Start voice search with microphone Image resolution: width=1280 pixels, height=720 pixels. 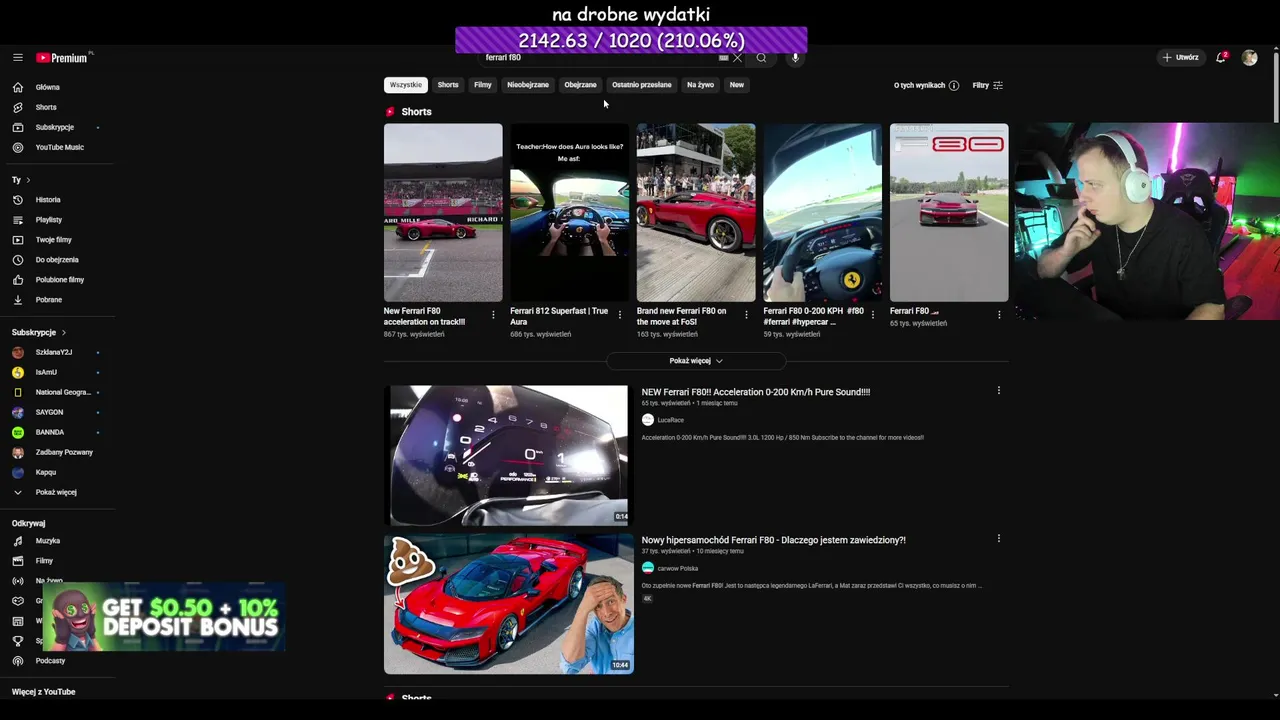tap(795, 58)
